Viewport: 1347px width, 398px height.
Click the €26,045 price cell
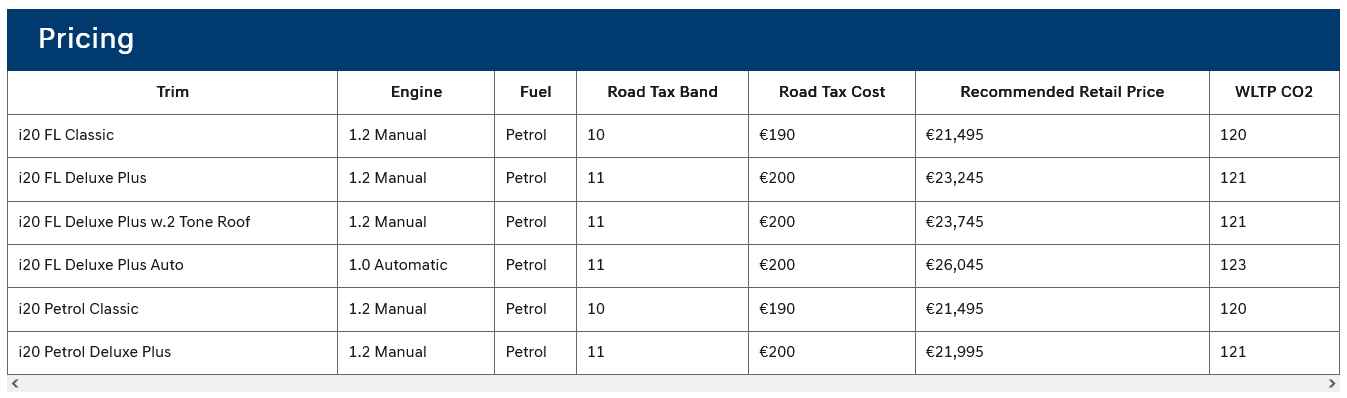[x=1062, y=265]
